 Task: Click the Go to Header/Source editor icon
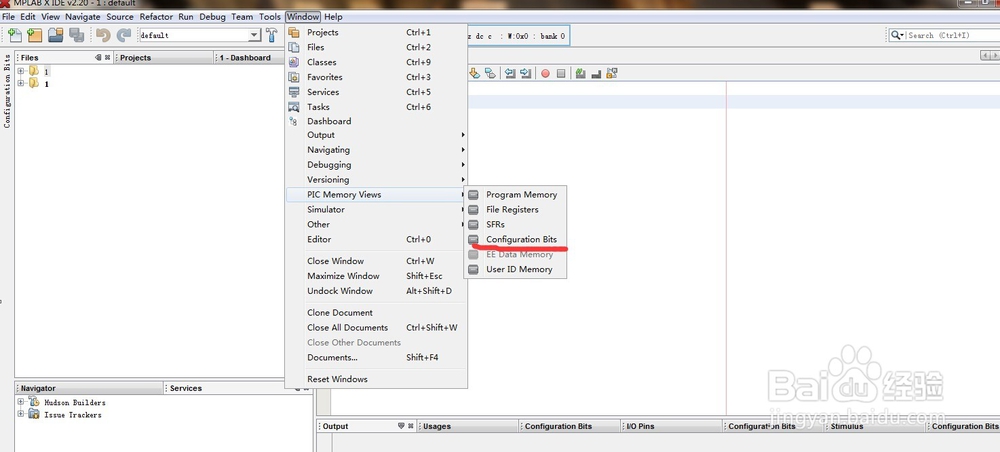coord(612,73)
